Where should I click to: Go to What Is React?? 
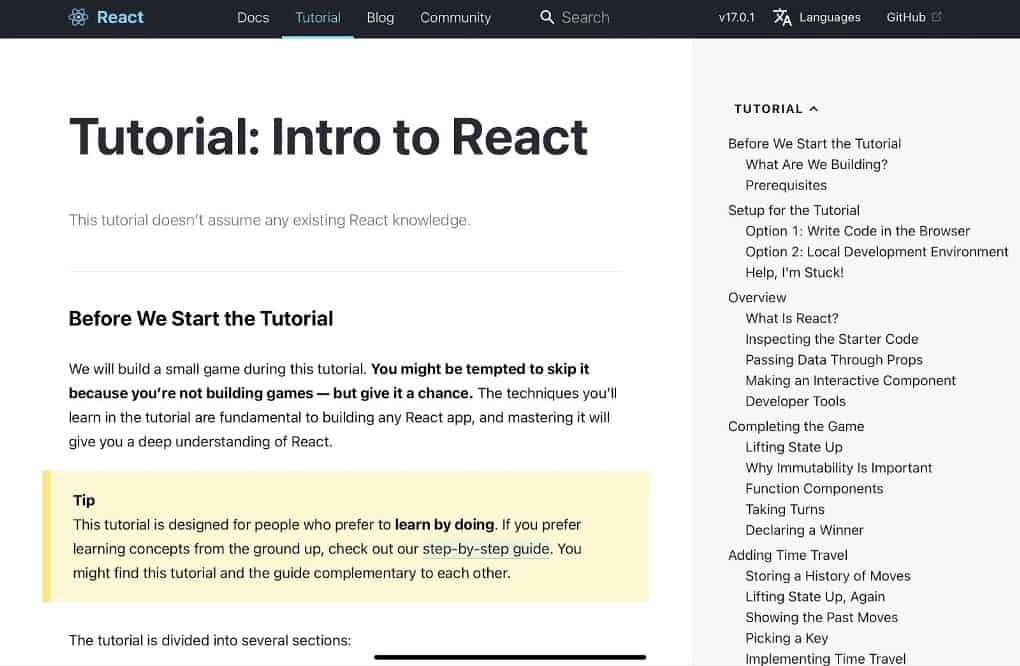pos(792,318)
